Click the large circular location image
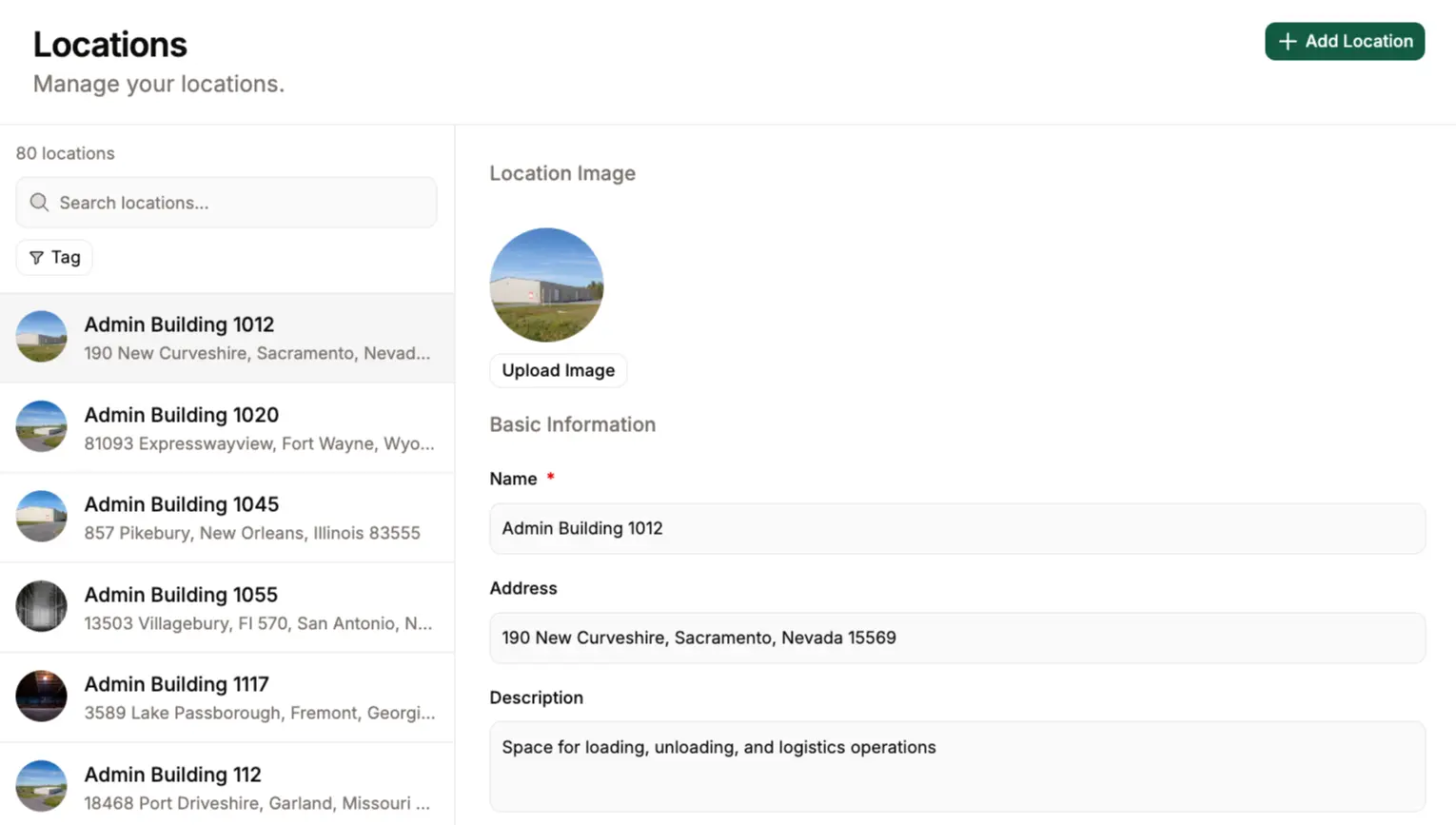This screenshot has width=1456, height=825. (546, 285)
